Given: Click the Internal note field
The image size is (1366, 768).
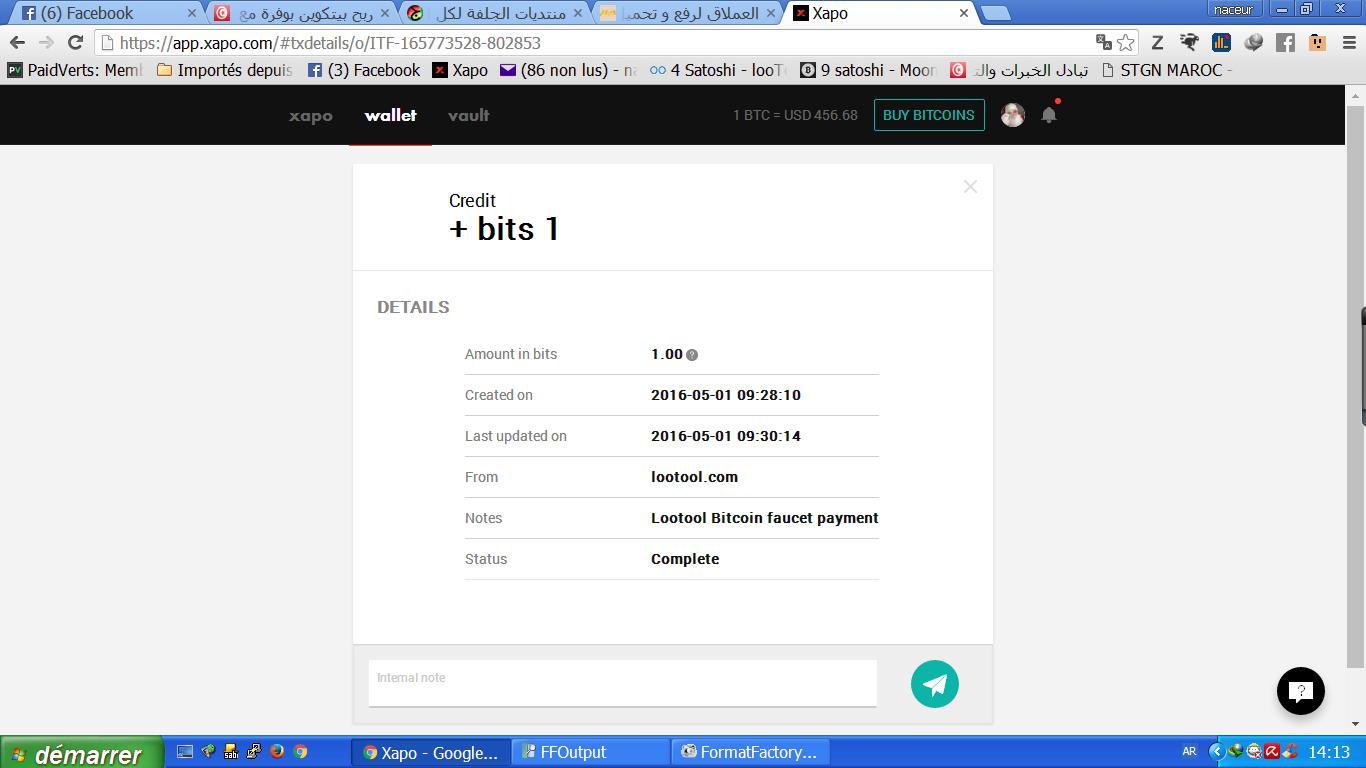Looking at the screenshot, I should coord(622,683).
